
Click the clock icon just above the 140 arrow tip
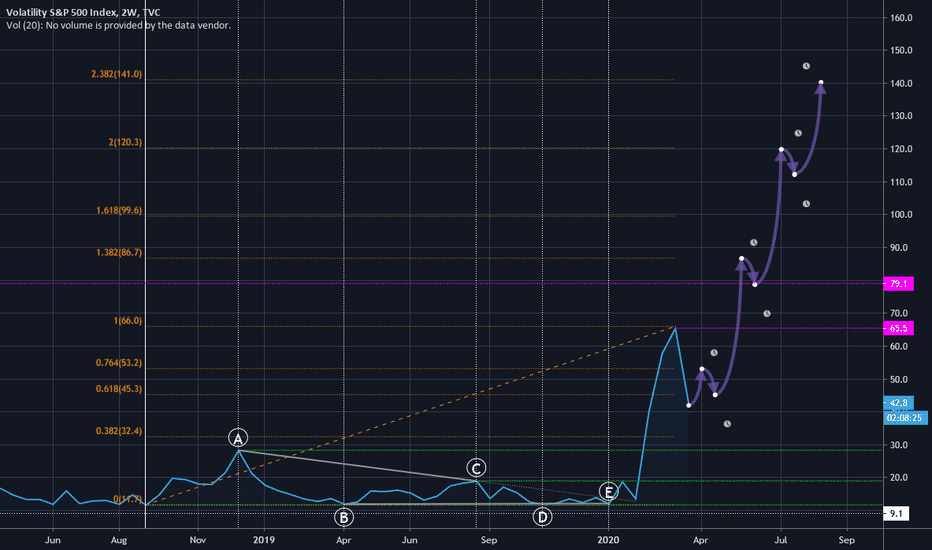point(806,66)
